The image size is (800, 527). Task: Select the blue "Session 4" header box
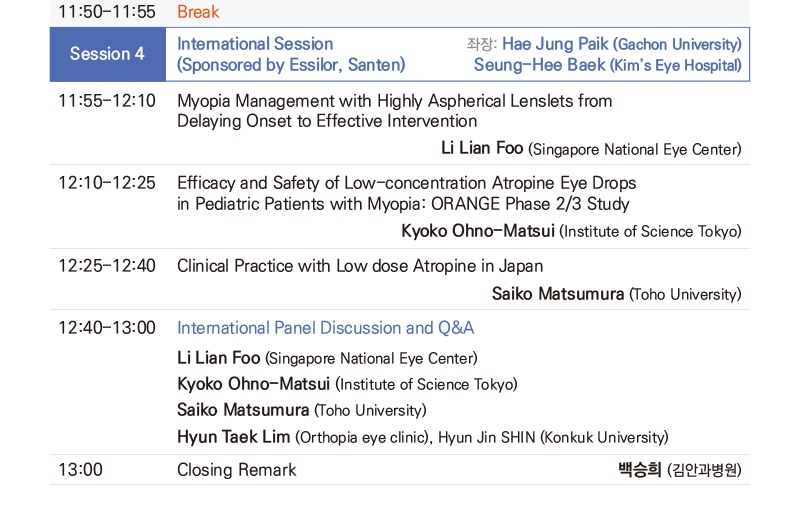tap(107, 54)
